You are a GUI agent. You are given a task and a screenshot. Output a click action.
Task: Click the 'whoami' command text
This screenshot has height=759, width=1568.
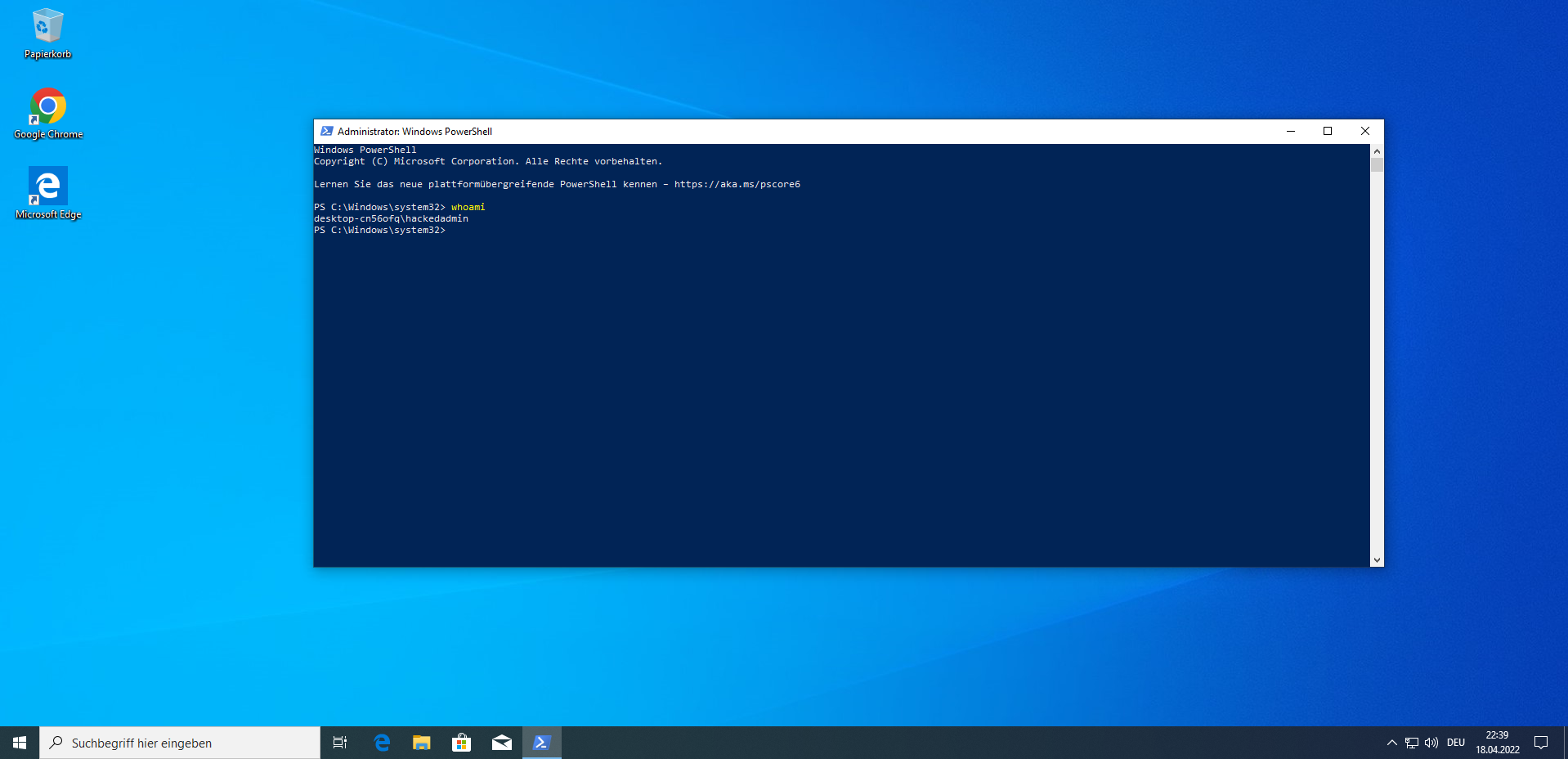pyautogui.click(x=468, y=207)
